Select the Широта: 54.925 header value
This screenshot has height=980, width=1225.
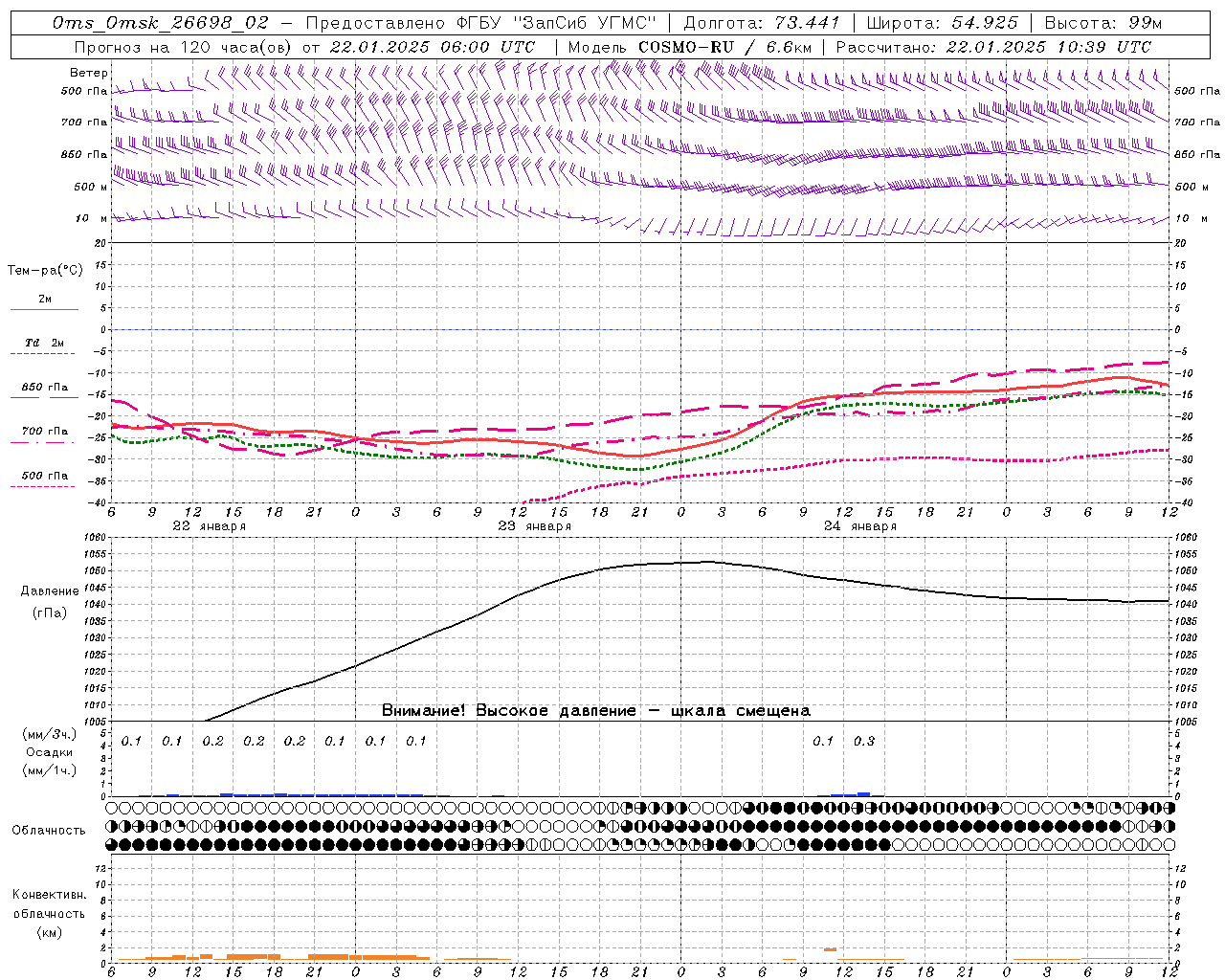click(x=942, y=23)
